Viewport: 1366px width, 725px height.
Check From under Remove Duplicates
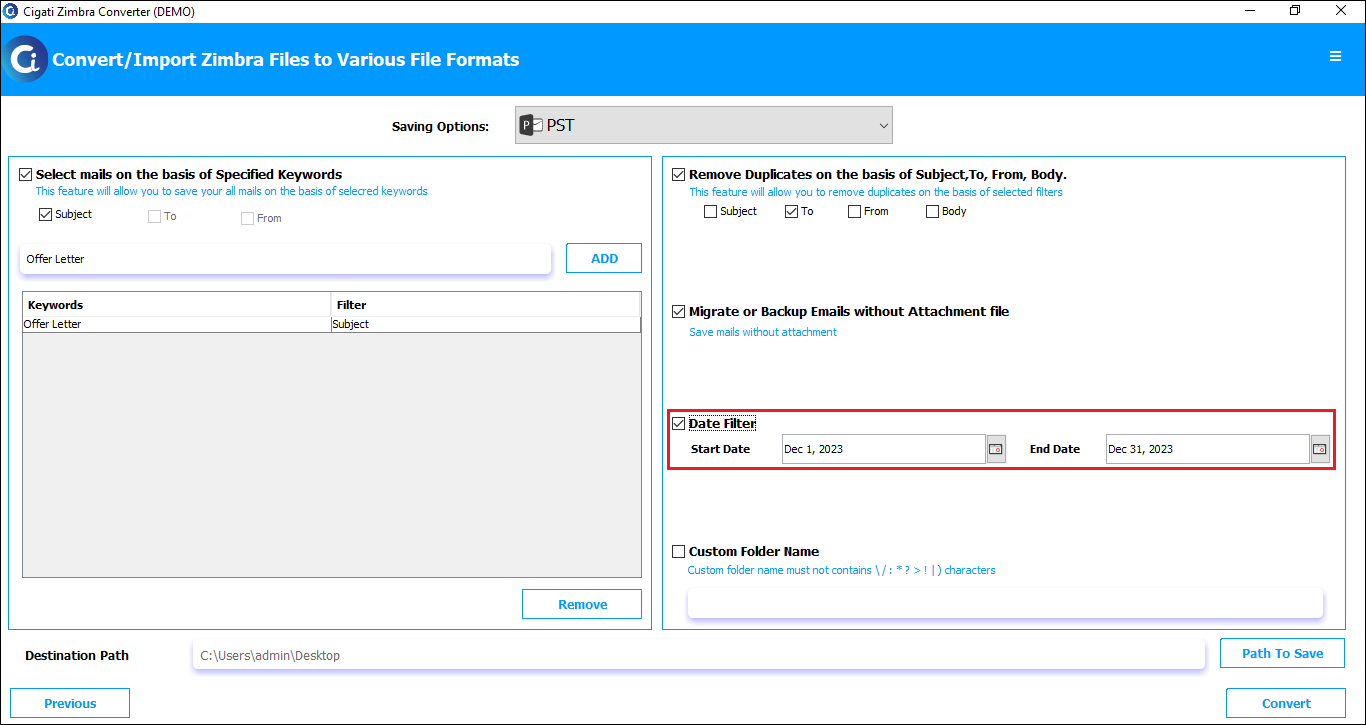pyautogui.click(x=854, y=211)
